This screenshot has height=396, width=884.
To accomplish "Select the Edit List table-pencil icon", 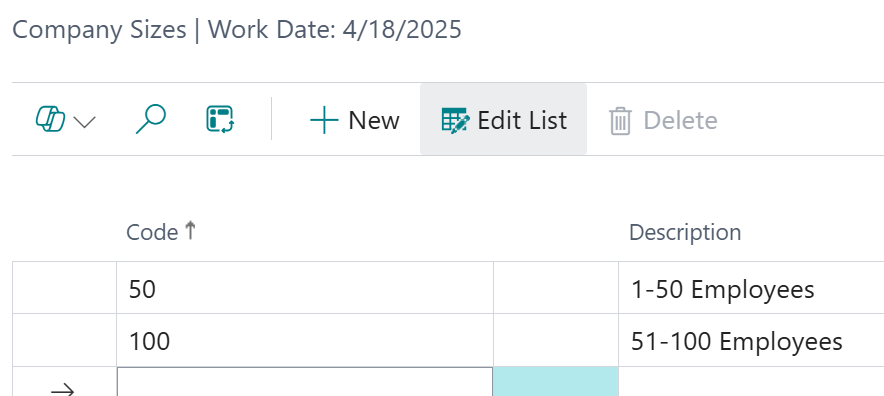I will click(455, 120).
